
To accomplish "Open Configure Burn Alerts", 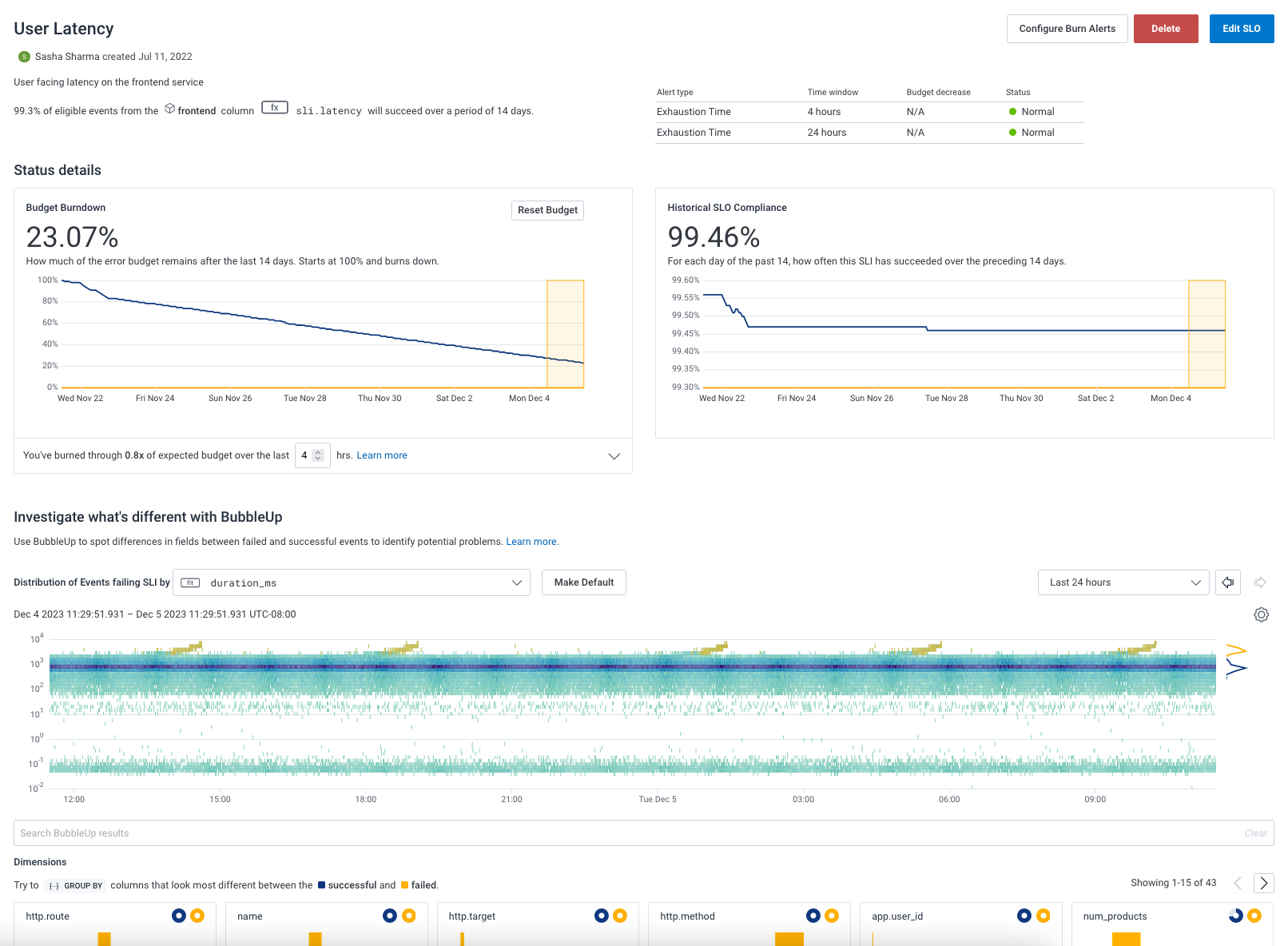I will click(x=1067, y=29).
